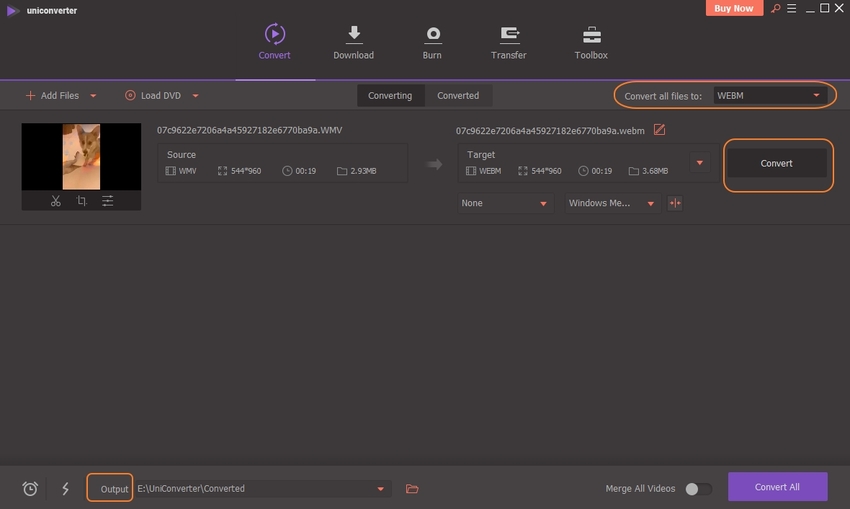
Task: Open the Load DVD dropdown arrow
Action: click(x=195, y=96)
